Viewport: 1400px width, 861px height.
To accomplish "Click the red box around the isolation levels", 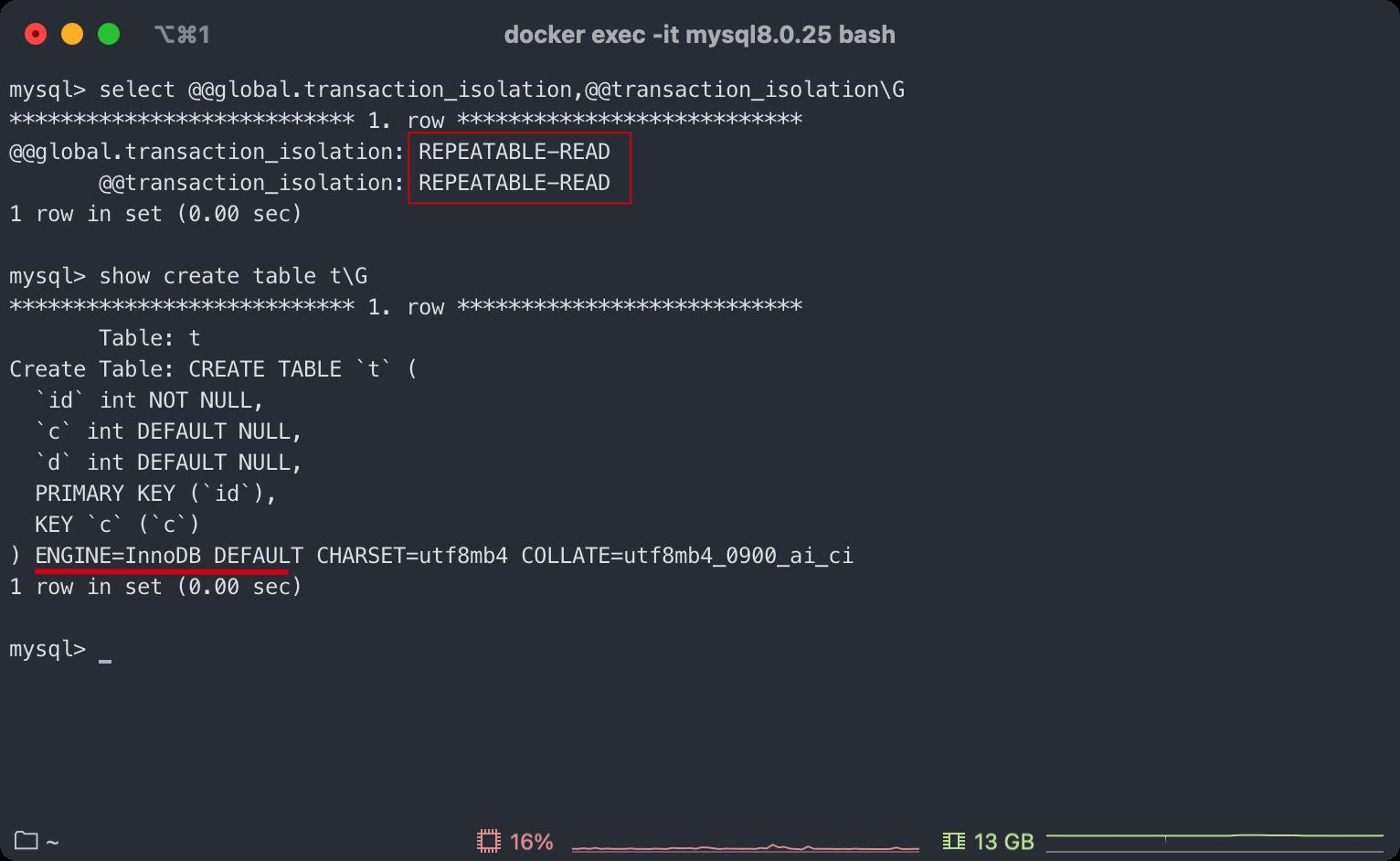I will click(519, 168).
